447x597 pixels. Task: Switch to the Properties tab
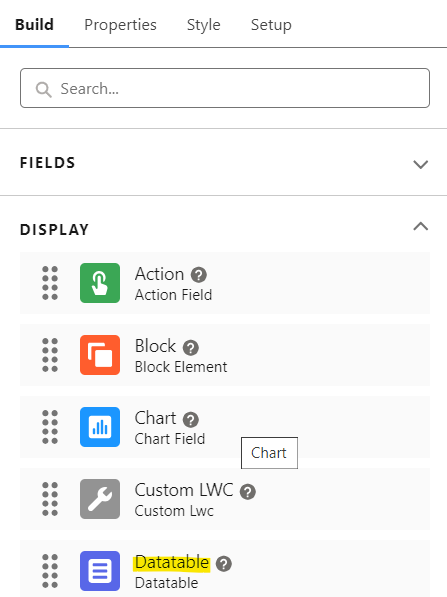pyautogui.click(x=120, y=25)
